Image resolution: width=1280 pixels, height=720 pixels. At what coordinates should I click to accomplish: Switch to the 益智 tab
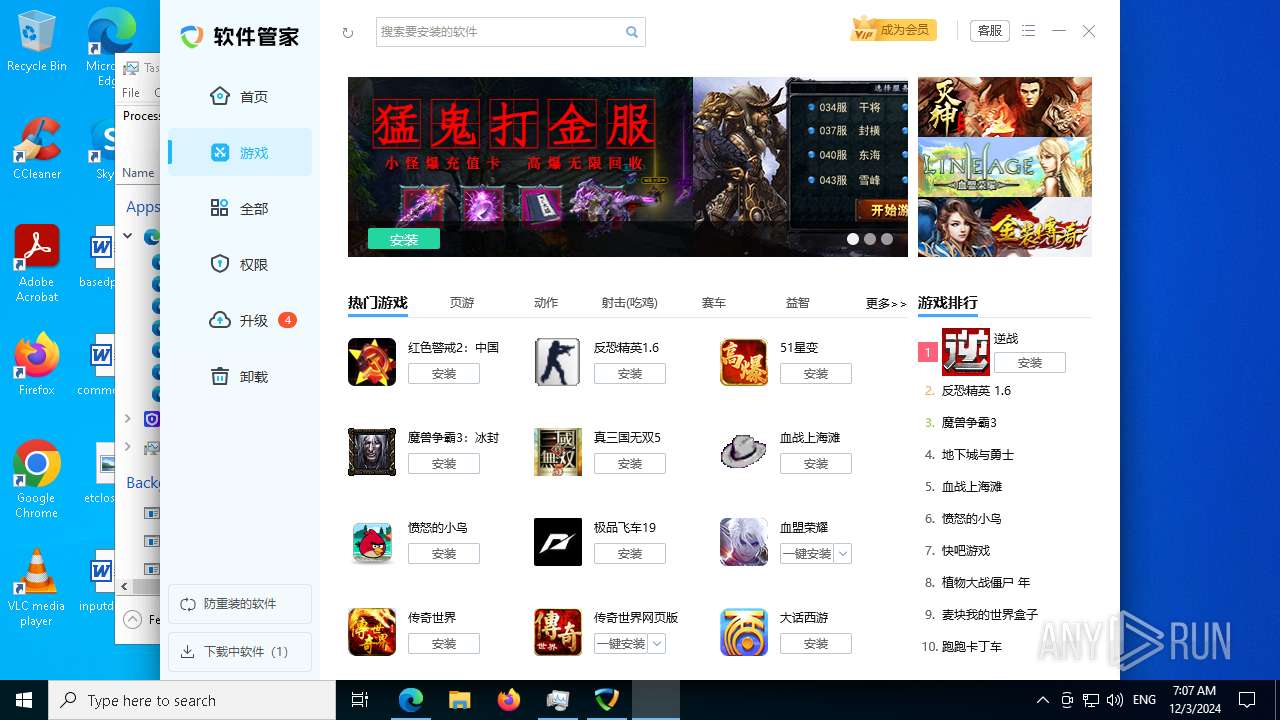pos(797,303)
